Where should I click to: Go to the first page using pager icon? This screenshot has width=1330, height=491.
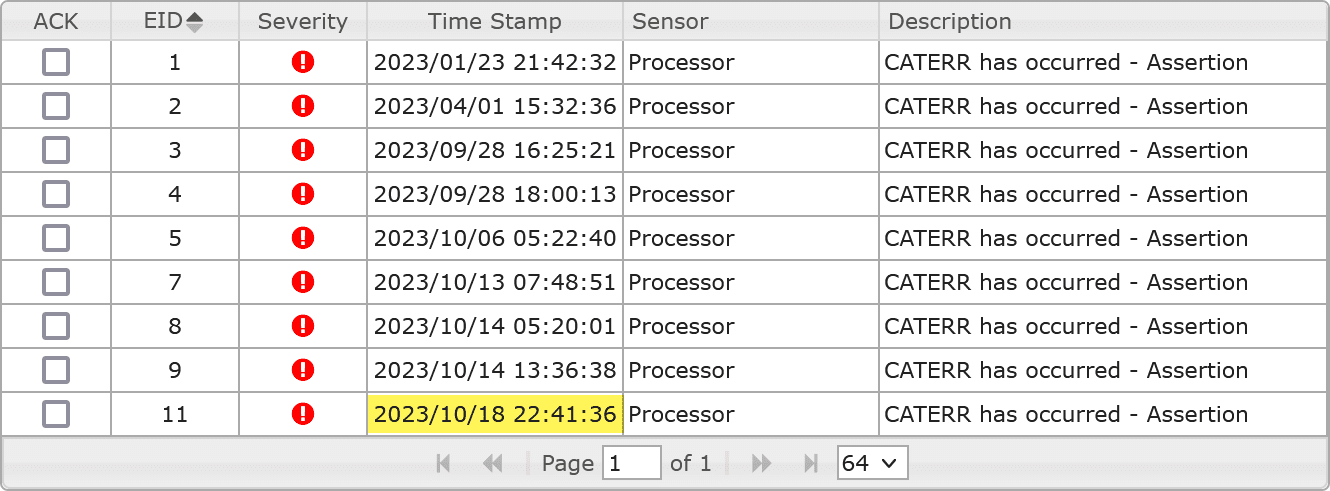click(x=444, y=463)
